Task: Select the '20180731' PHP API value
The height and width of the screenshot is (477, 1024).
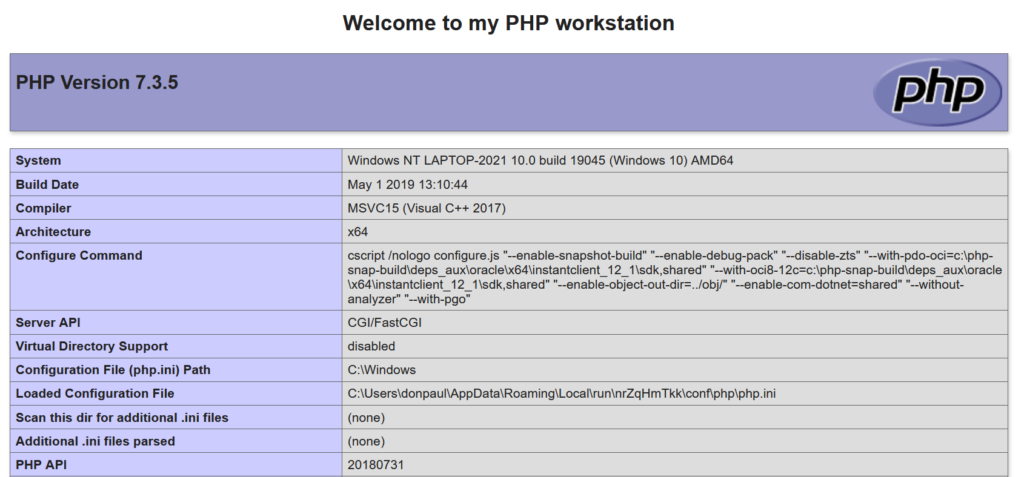Action: point(376,465)
